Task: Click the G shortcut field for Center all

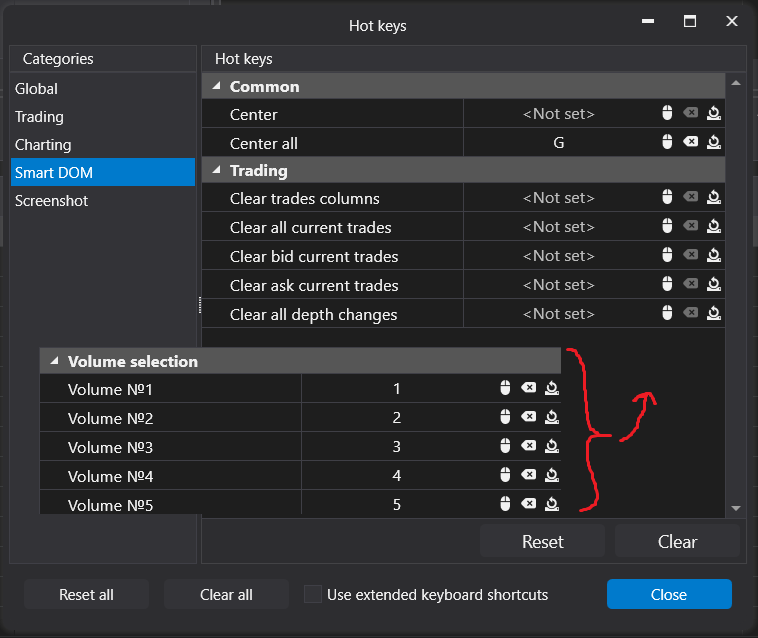Action: (x=558, y=143)
